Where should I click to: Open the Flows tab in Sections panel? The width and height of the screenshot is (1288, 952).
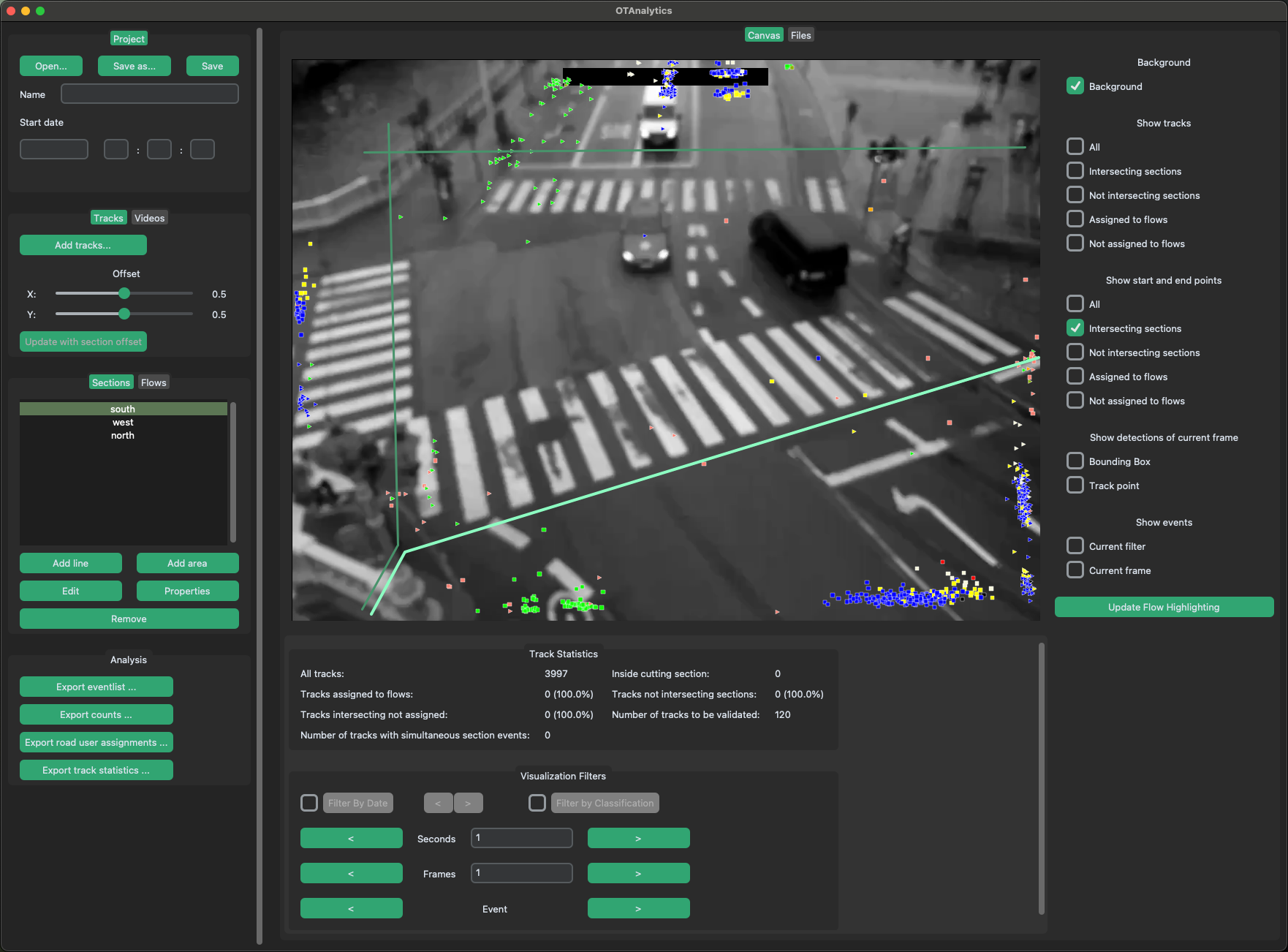pyautogui.click(x=153, y=382)
